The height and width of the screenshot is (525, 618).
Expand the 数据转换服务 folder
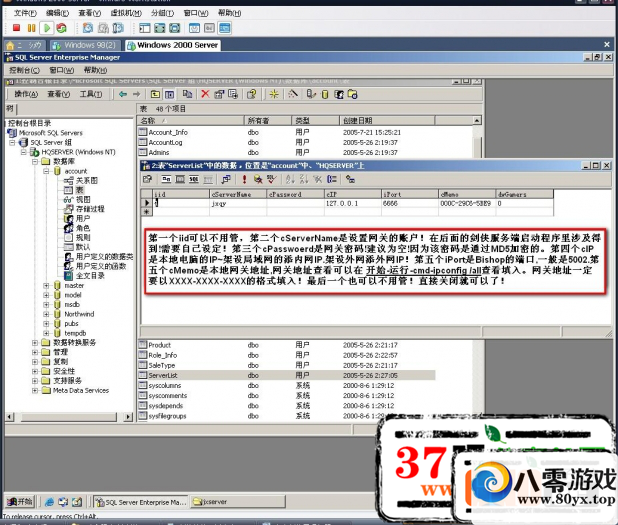point(35,343)
